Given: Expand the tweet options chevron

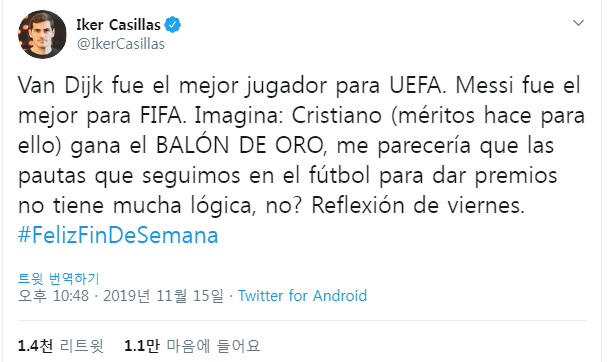Looking at the screenshot, I should point(578,23).
